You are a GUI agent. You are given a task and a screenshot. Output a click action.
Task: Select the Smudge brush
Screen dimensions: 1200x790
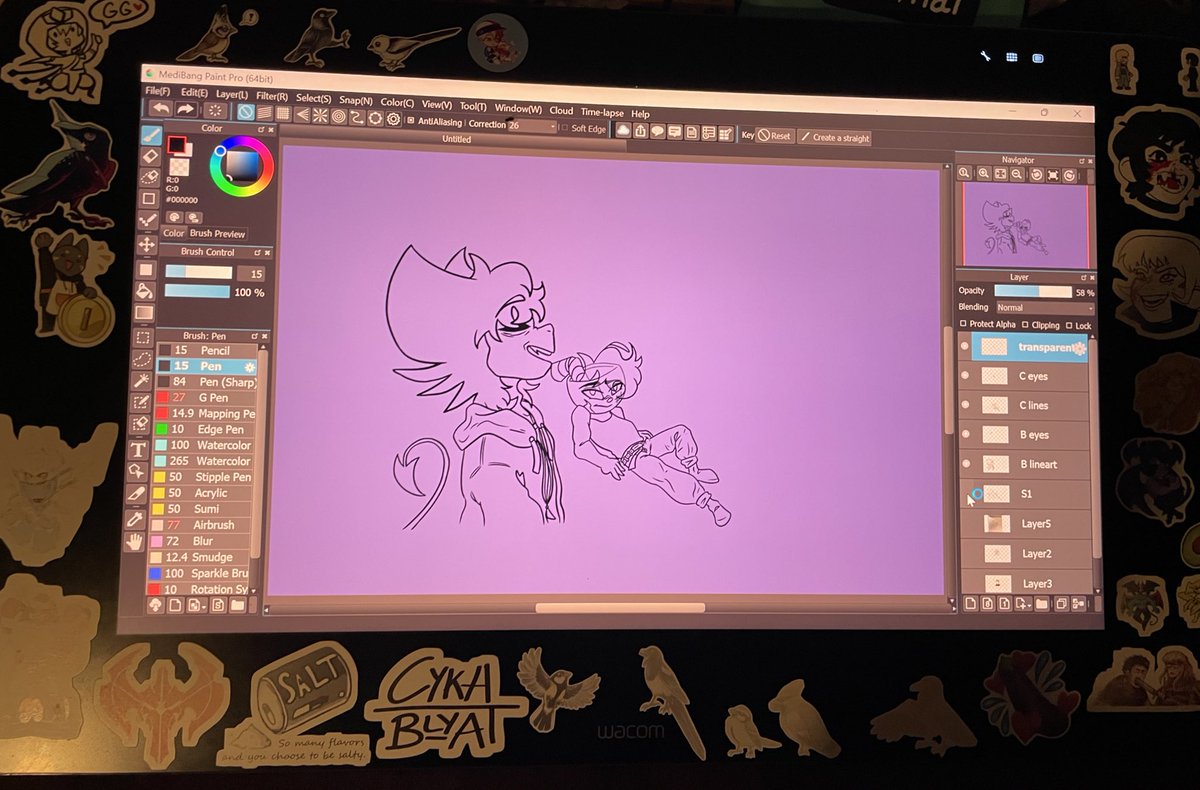tap(202, 556)
